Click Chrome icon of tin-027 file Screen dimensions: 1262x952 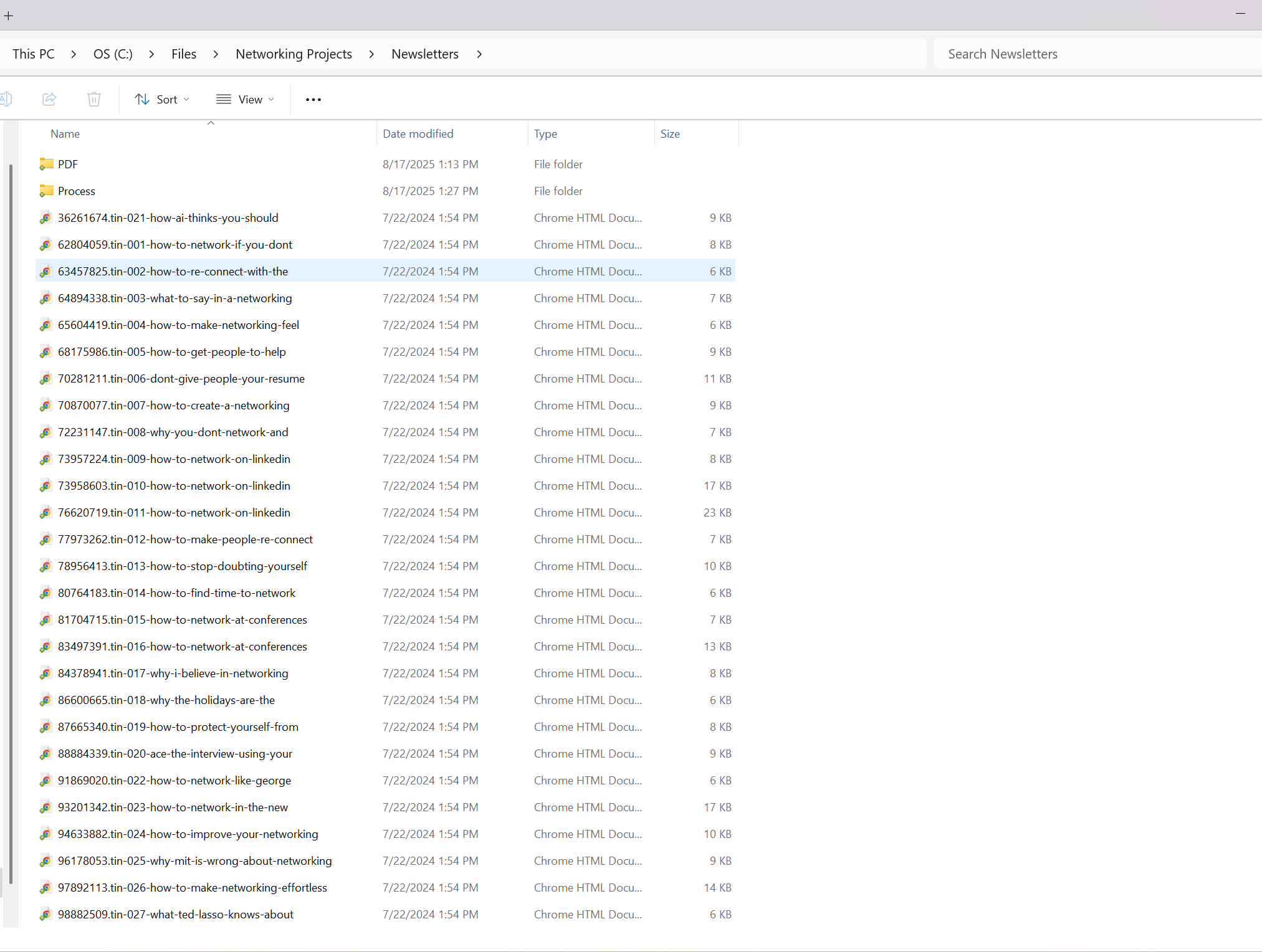click(x=45, y=915)
